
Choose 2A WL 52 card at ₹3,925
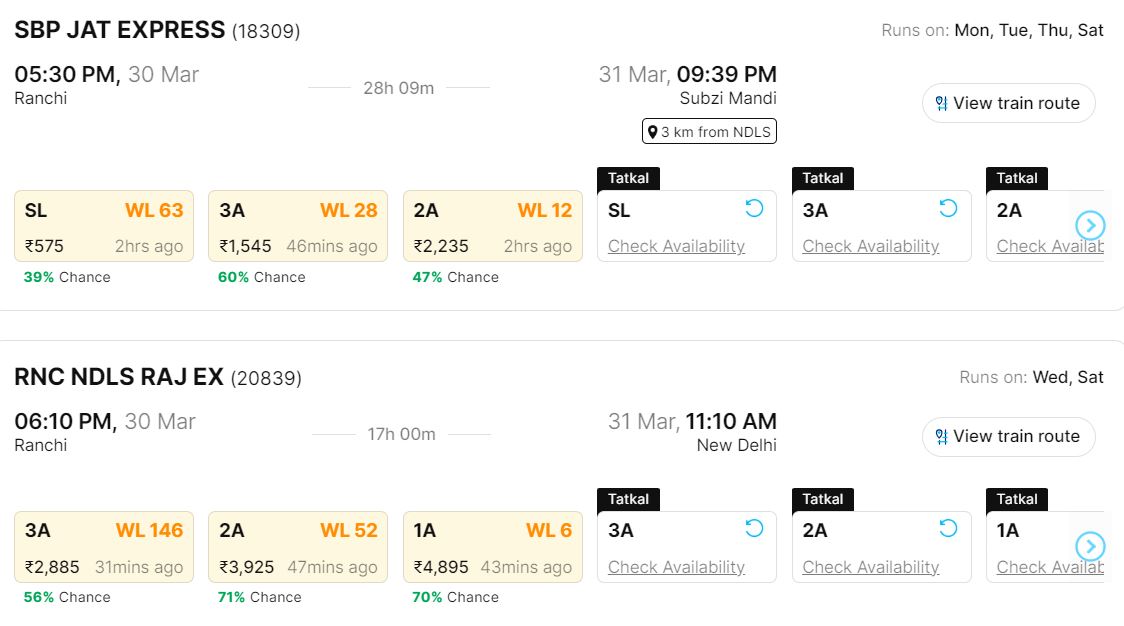(298, 547)
